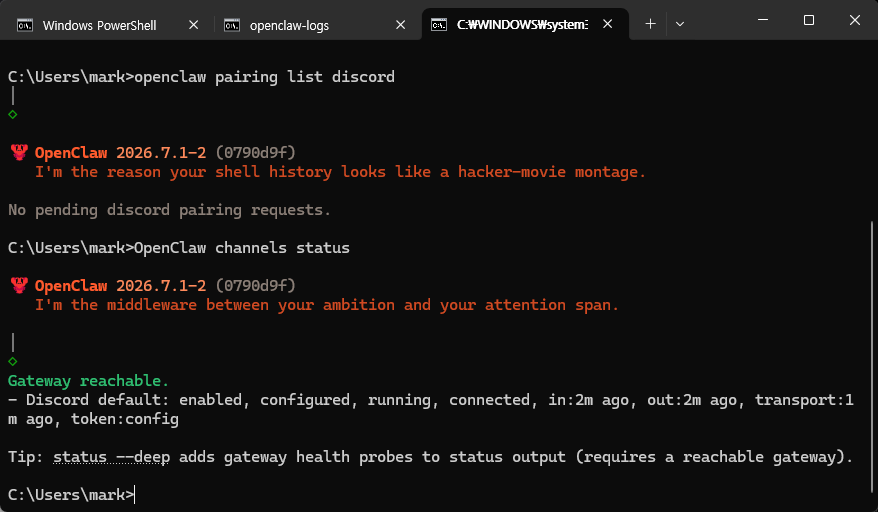Screen dimensions: 878x512
Task: Open the new tab profile dropdown
Action: click(680, 24)
